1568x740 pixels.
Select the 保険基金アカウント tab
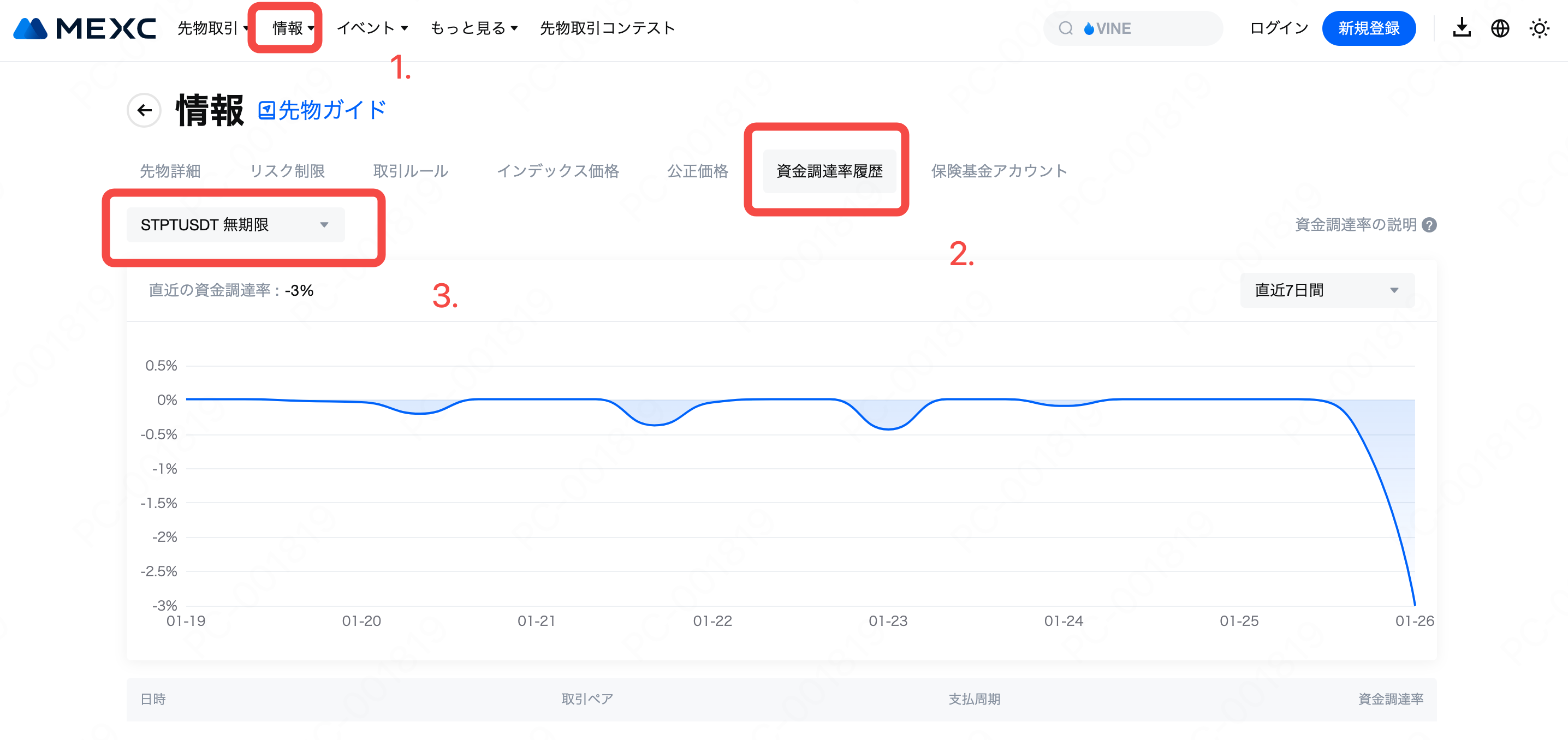999,171
